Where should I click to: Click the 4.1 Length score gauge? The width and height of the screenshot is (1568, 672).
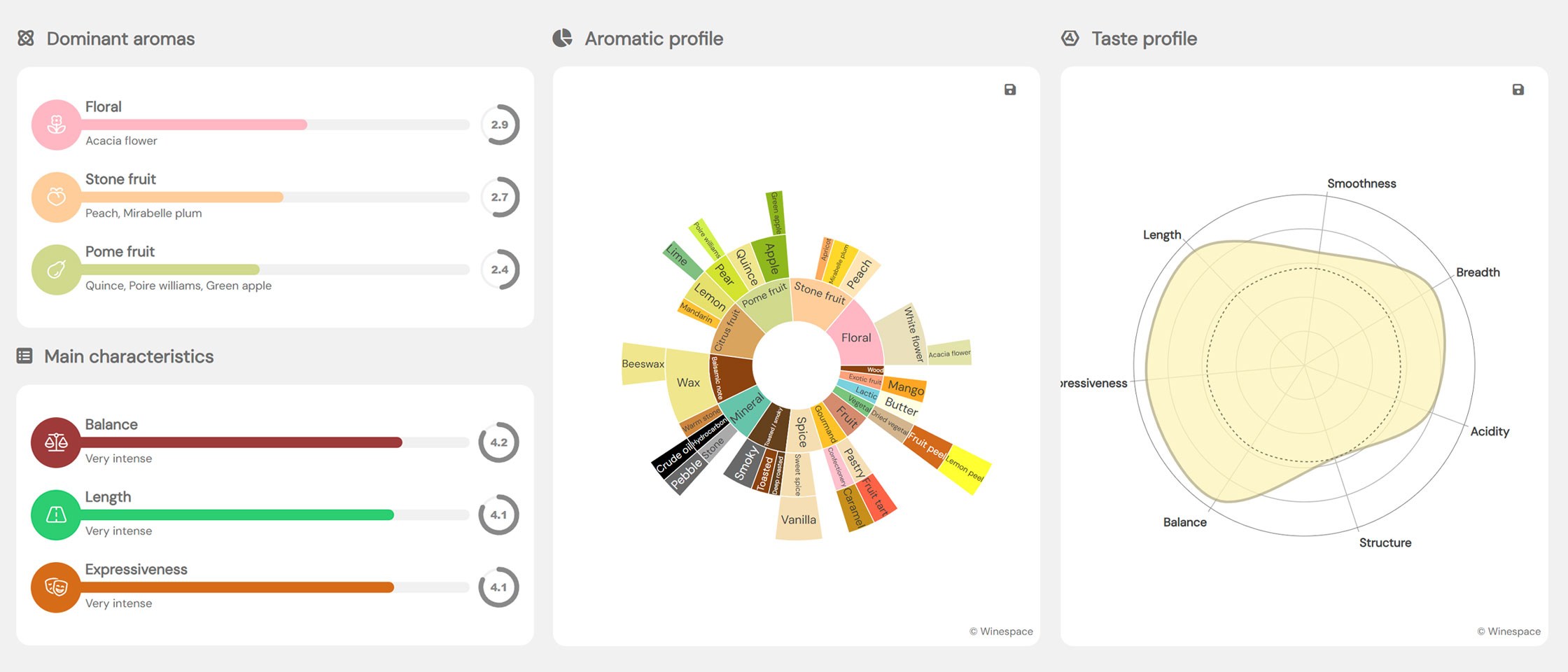coord(498,515)
